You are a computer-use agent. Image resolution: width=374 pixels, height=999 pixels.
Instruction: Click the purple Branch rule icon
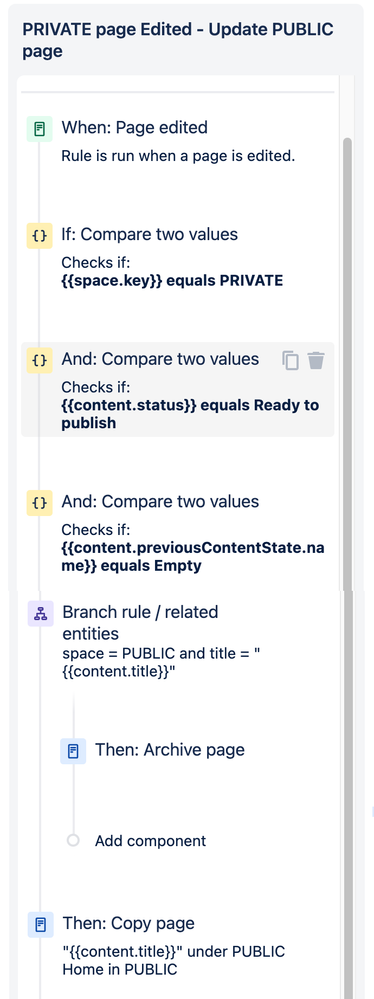40,614
